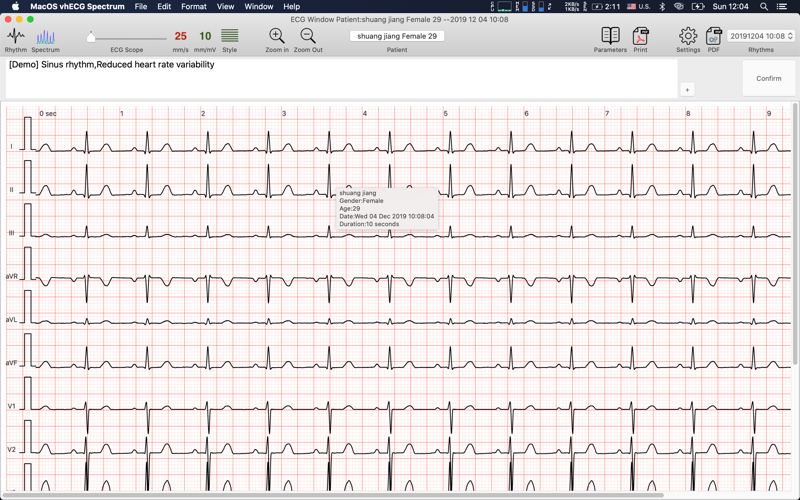The image size is (800, 500).
Task: Click the Zoom in magnifier
Action: pos(277,36)
